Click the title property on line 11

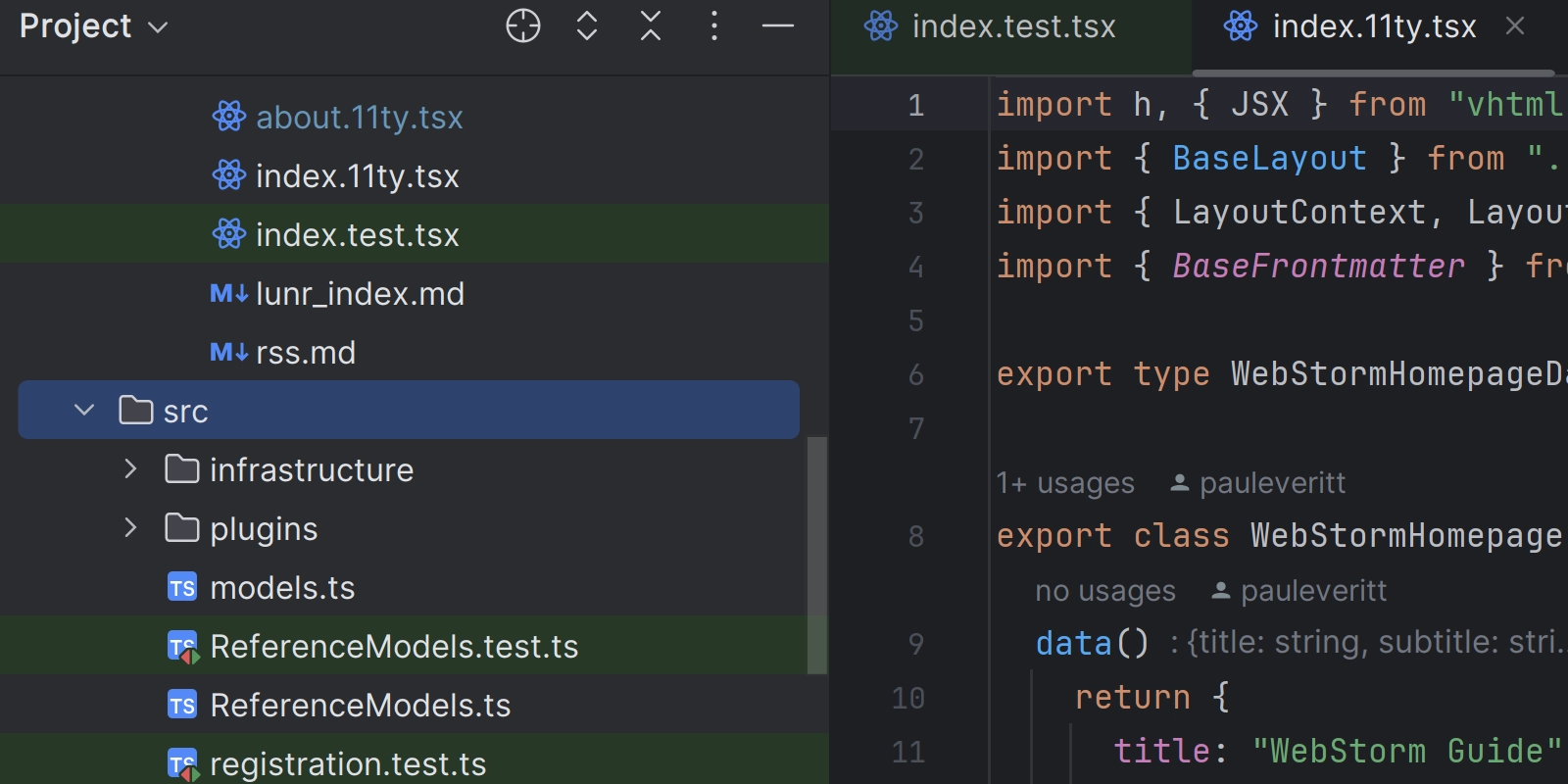pyautogui.click(x=1161, y=752)
